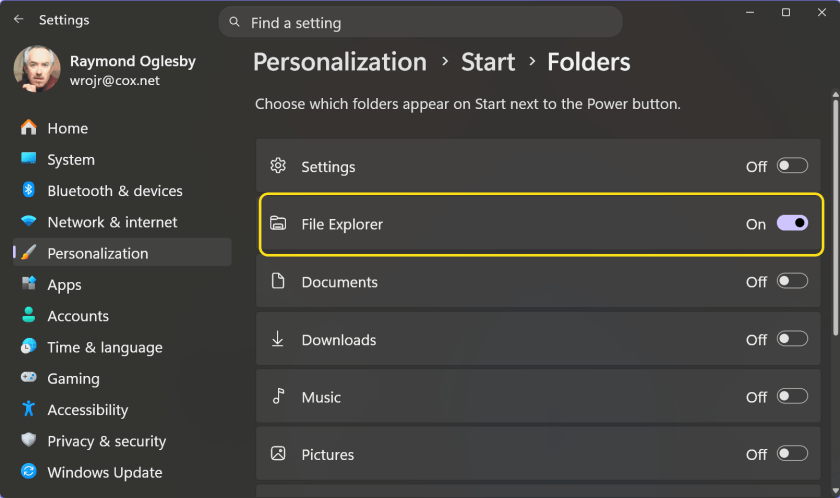
Task: Open Accessibility settings
Action: coord(122,410)
